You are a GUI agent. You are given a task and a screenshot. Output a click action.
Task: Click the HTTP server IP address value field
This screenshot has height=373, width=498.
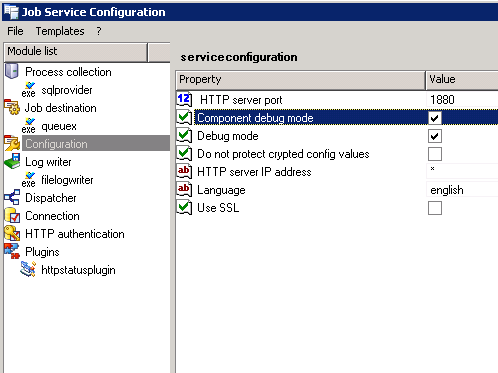tap(462, 171)
